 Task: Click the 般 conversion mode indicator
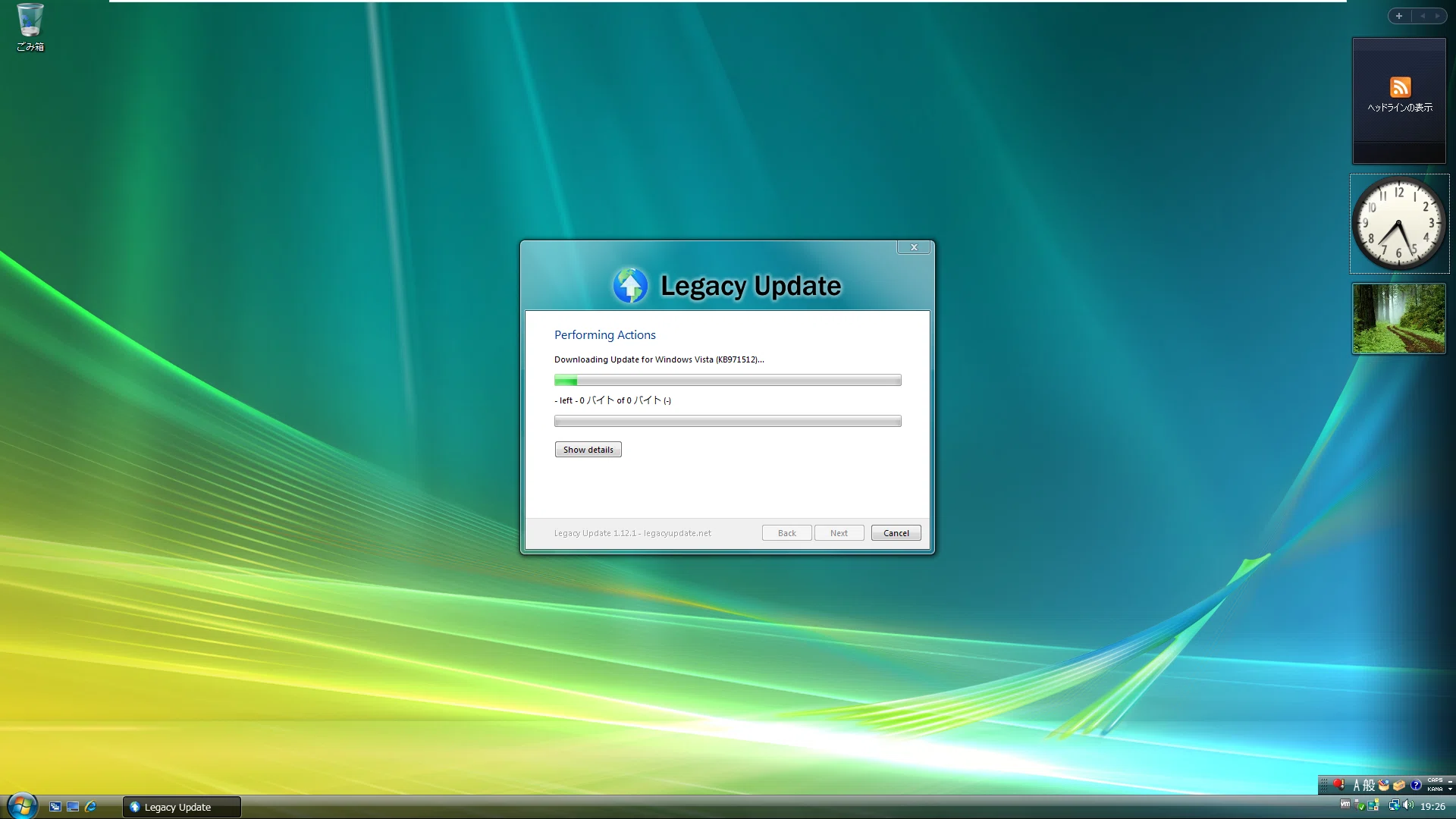(x=1369, y=786)
